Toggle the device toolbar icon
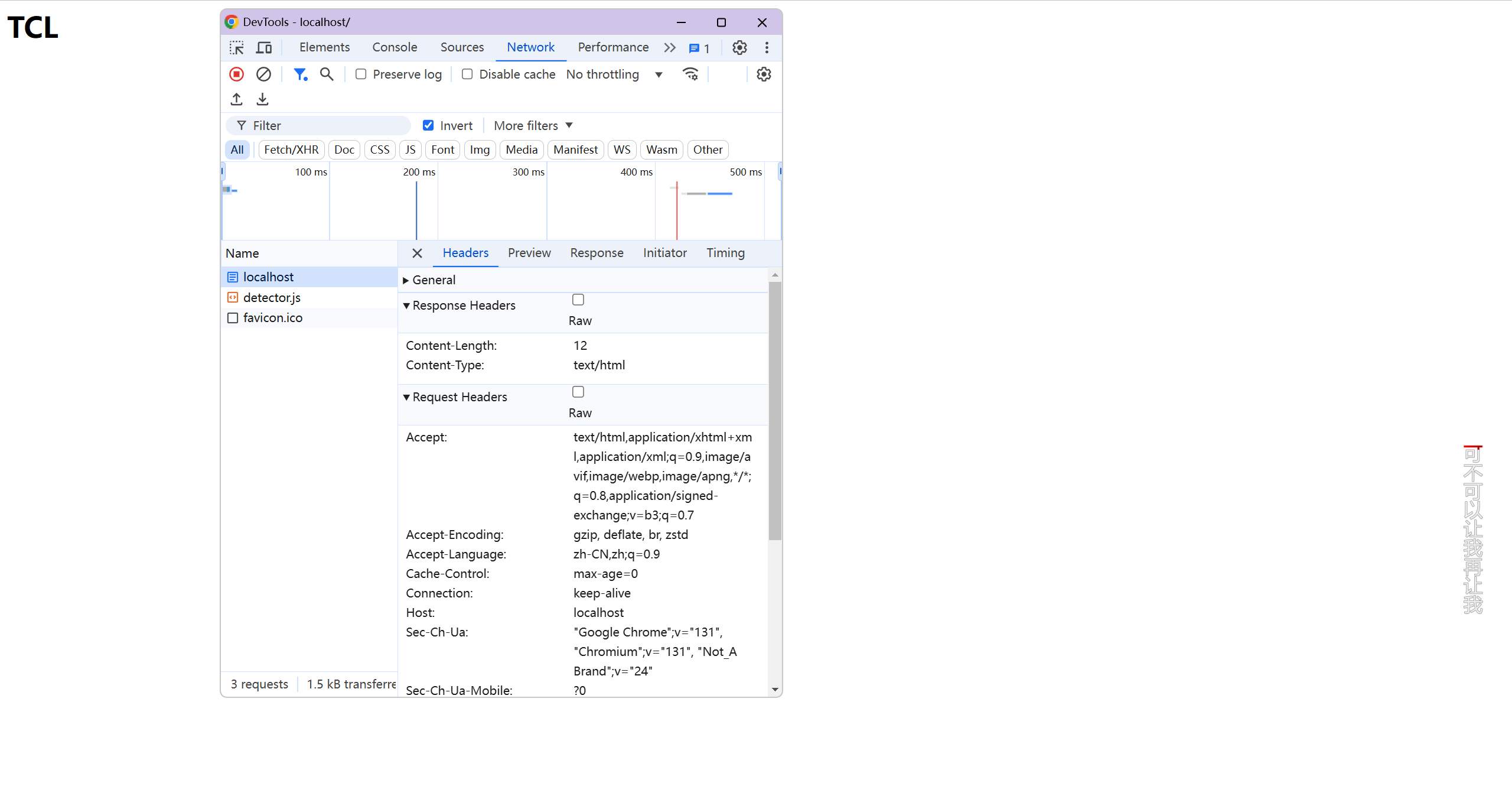The width and height of the screenshot is (1512, 796). pyautogui.click(x=264, y=48)
